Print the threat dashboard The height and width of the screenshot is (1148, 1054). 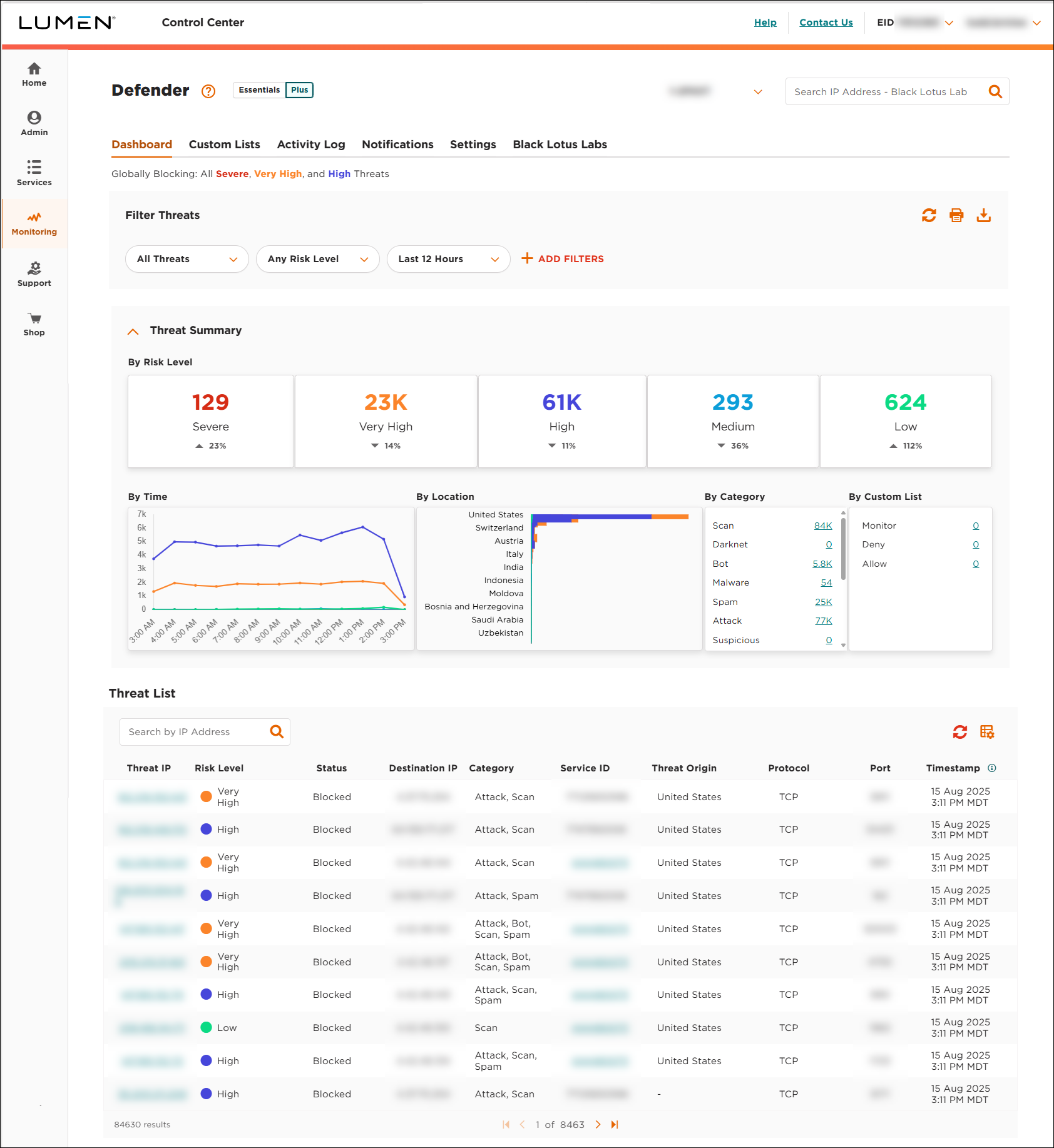point(956,215)
